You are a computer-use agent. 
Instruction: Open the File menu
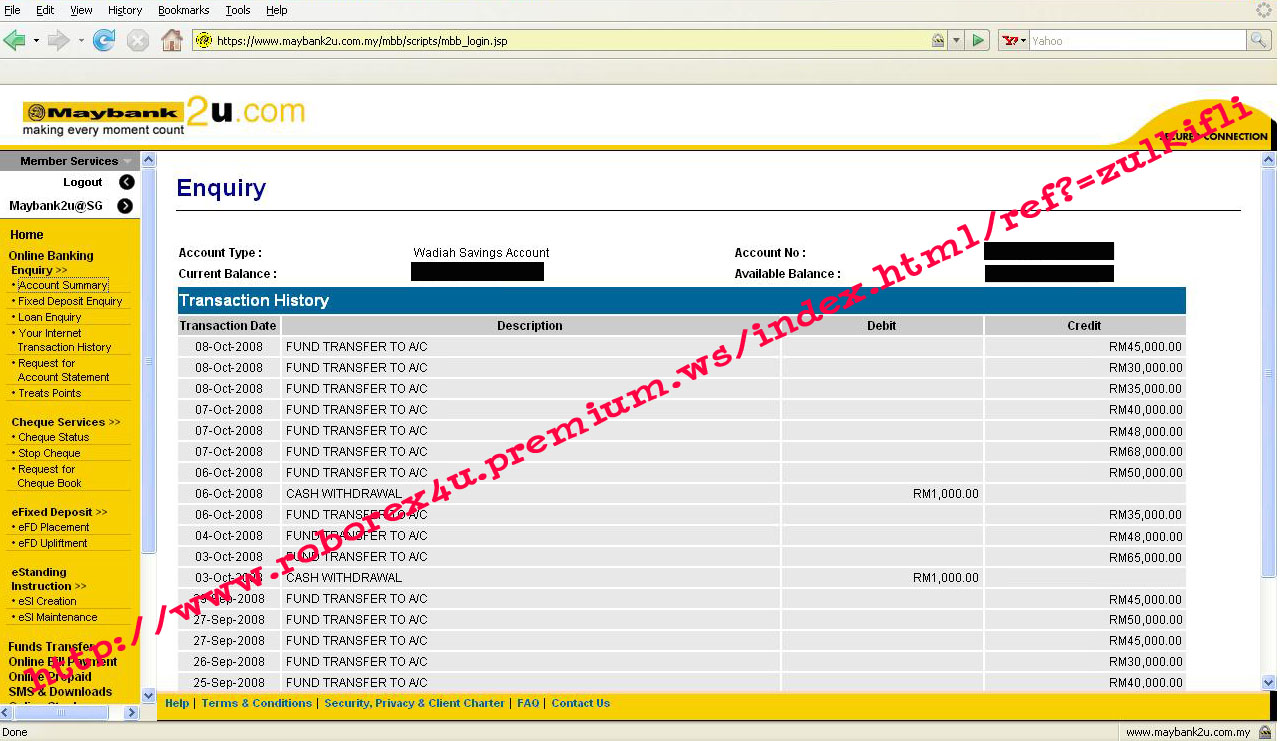click(x=12, y=10)
